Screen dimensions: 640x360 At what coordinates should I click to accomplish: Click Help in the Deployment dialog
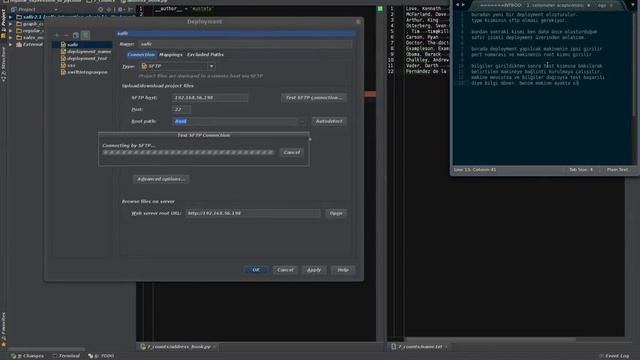(343, 270)
